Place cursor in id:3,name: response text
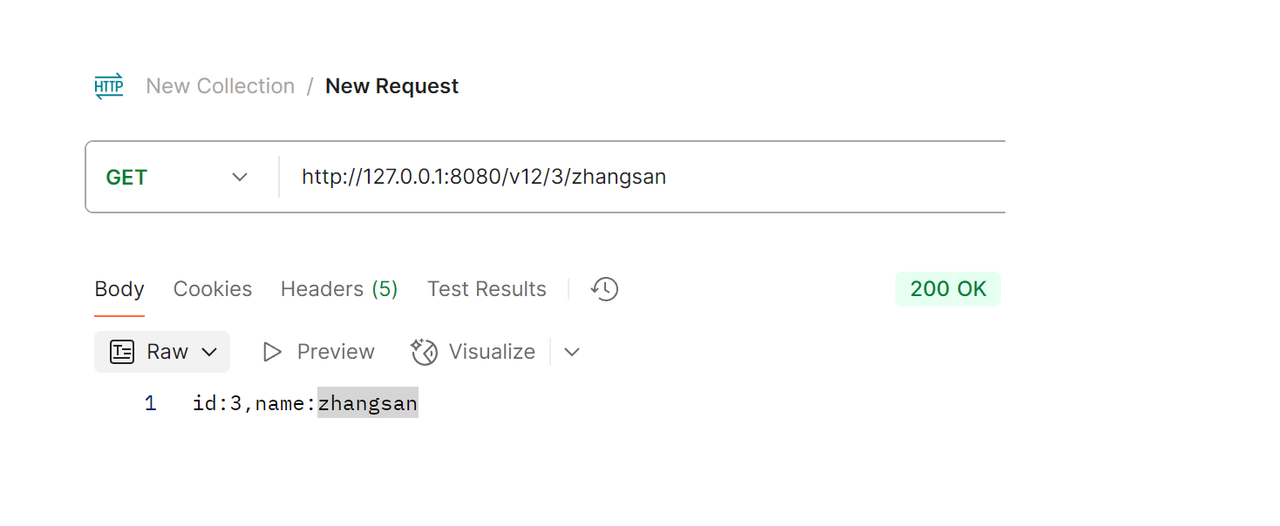The height and width of the screenshot is (526, 1280). click(254, 404)
